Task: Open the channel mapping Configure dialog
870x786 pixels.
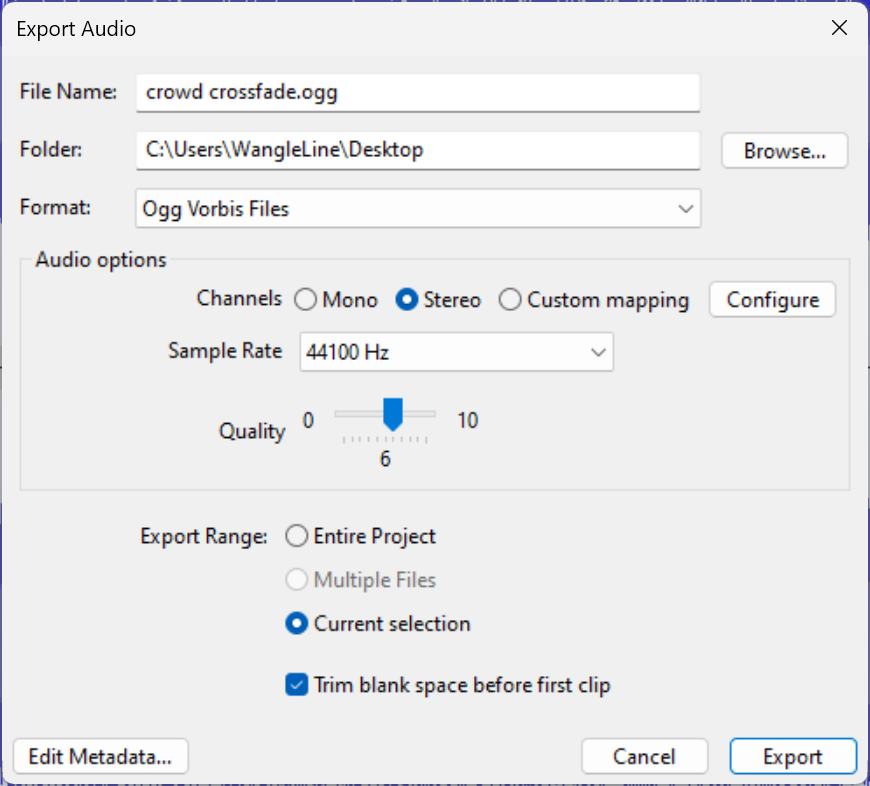Action: pos(771,299)
